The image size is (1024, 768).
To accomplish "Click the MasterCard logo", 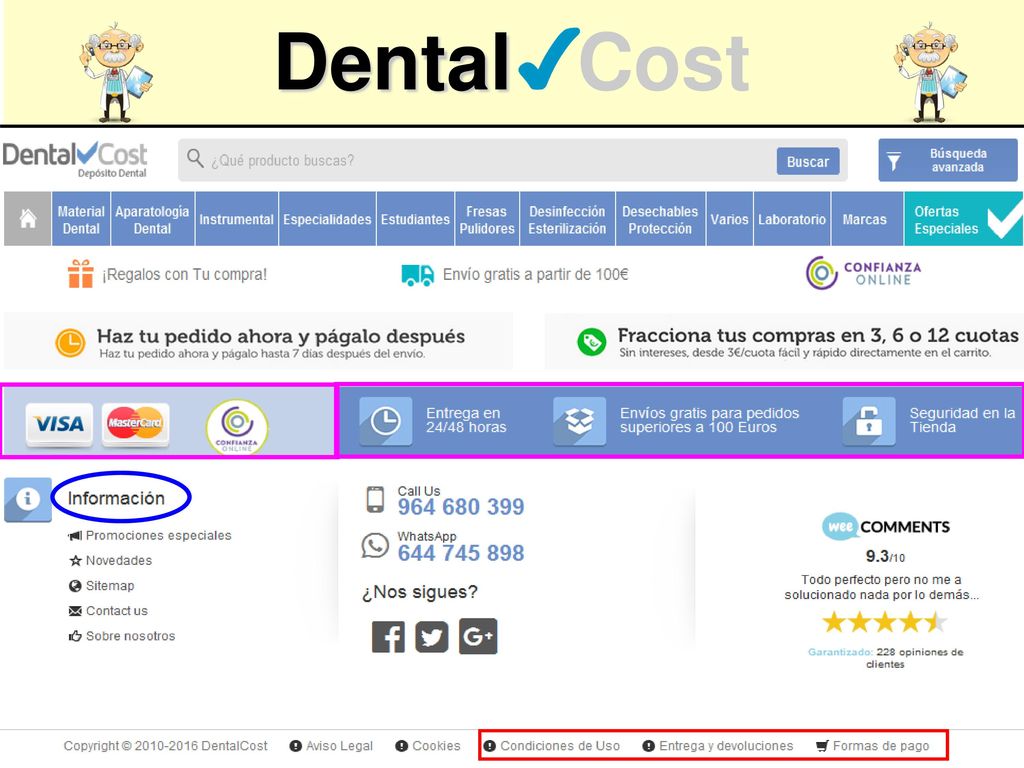I will click(x=135, y=424).
